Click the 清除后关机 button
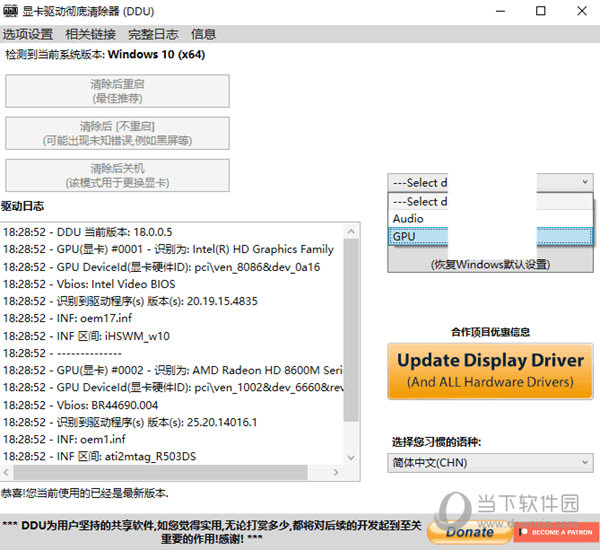This screenshot has width=600, height=550. [117, 175]
